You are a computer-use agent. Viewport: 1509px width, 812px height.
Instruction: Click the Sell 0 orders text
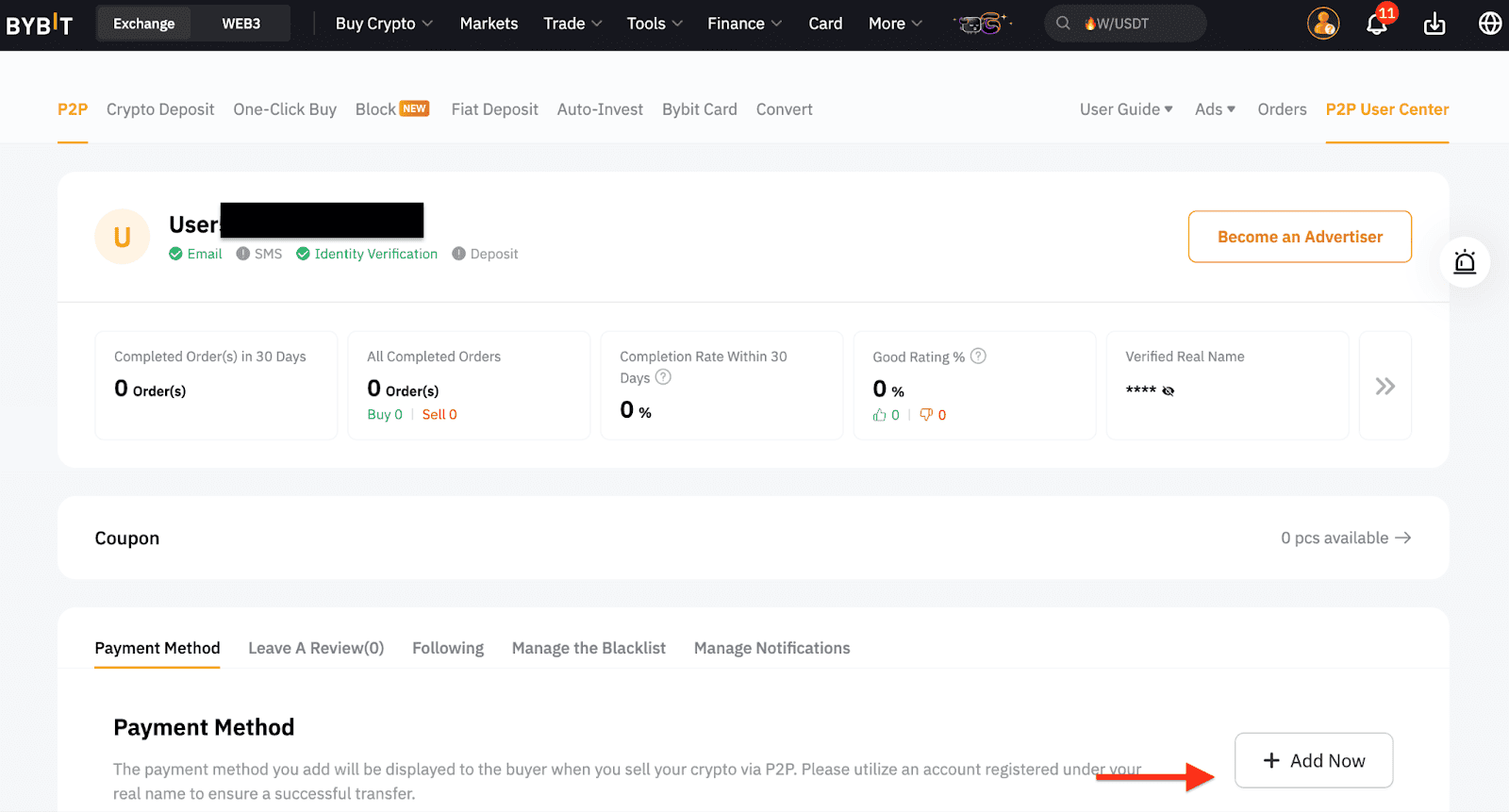tap(439, 415)
